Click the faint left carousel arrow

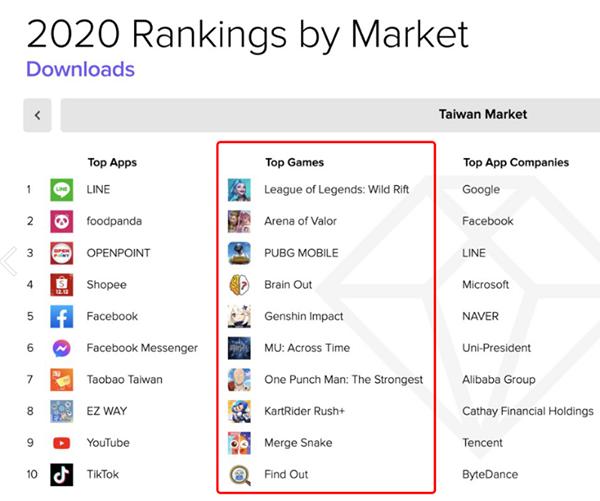pos(9,261)
